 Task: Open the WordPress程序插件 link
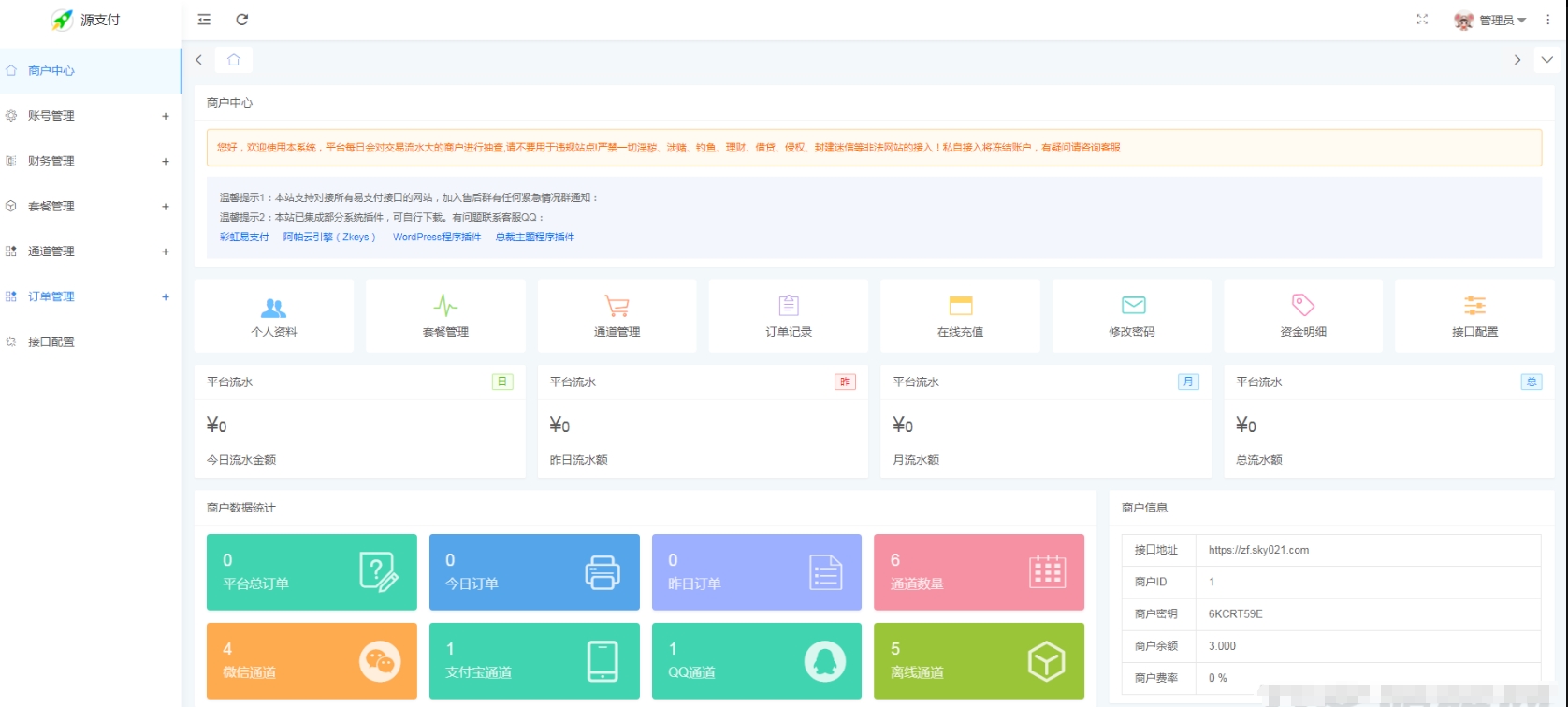[x=437, y=238]
